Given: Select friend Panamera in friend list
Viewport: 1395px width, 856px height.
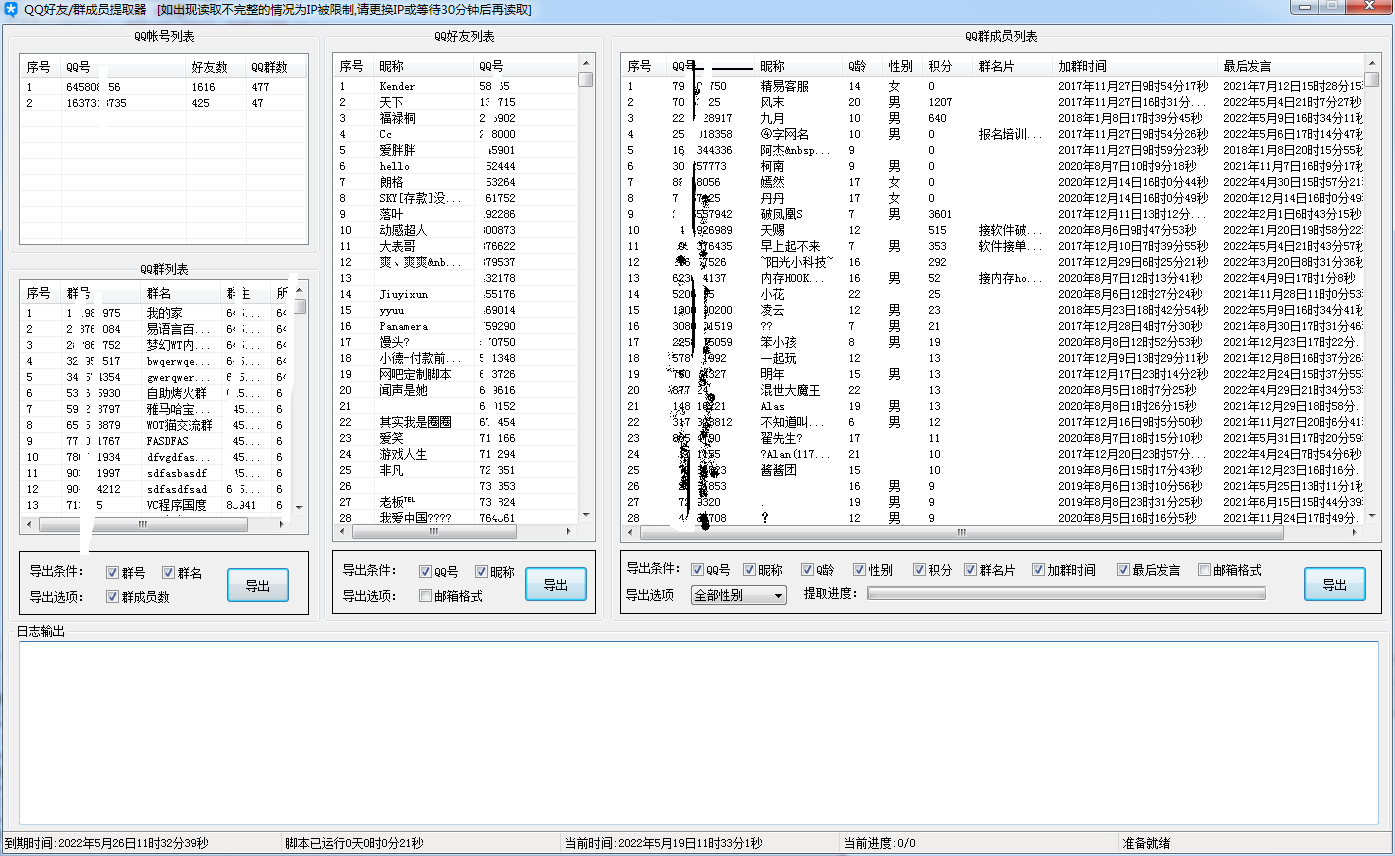Looking at the screenshot, I should (455, 326).
